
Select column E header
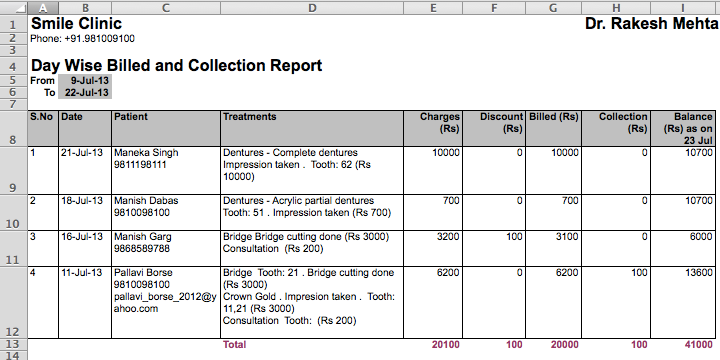click(433, 8)
